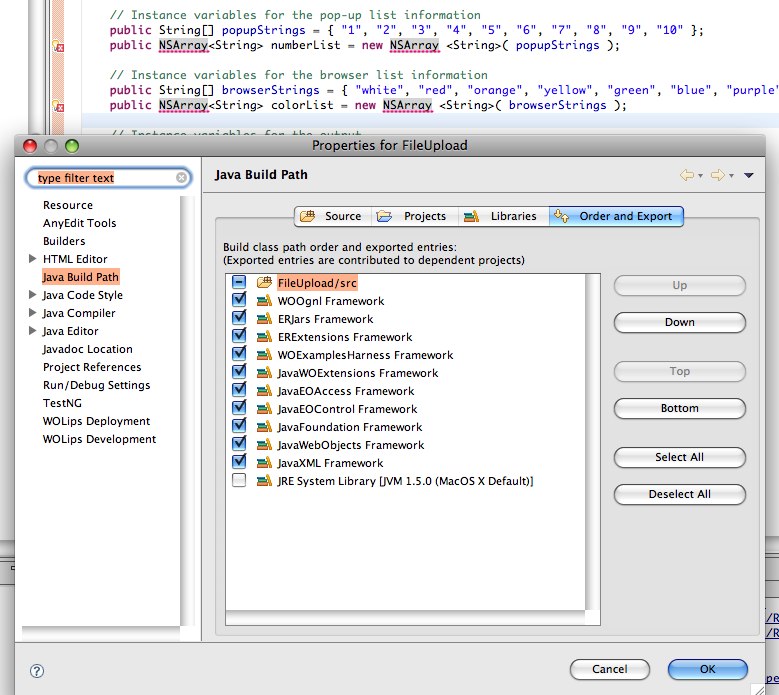
Task: Open the view menu triangle dropdown
Action: pyautogui.click(x=749, y=175)
